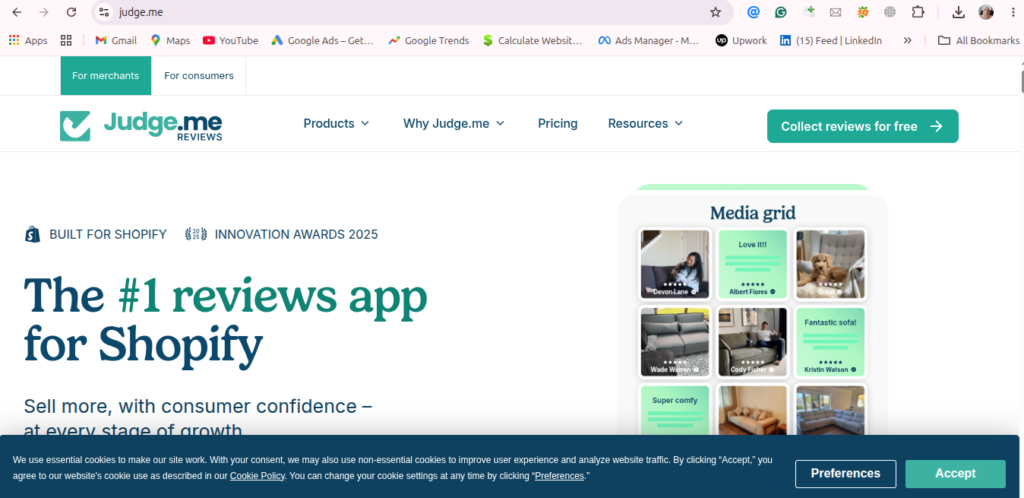Image resolution: width=1024 pixels, height=498 pixels.
Task: Open the Pricing page
Action: coord(558,123)
